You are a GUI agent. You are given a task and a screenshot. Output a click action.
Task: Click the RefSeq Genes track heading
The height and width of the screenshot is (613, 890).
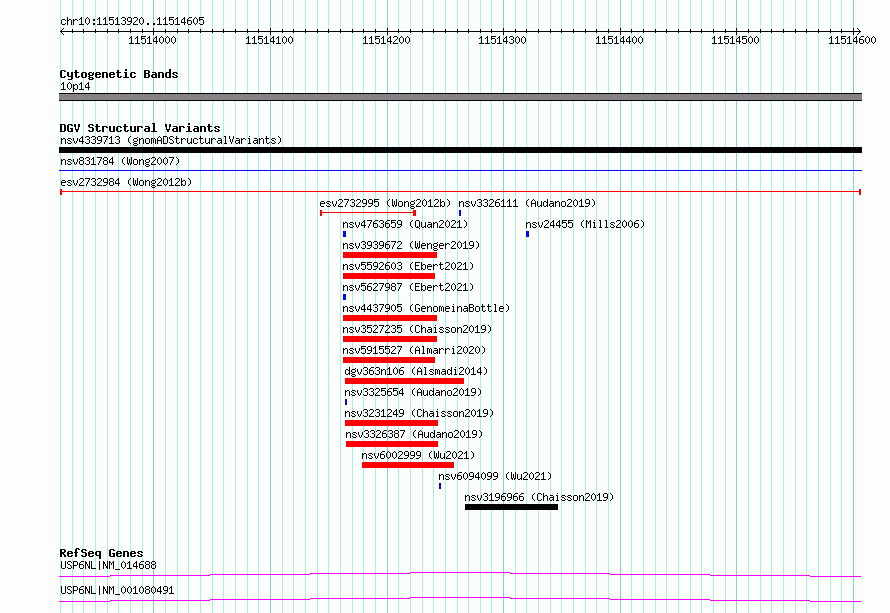101,553
